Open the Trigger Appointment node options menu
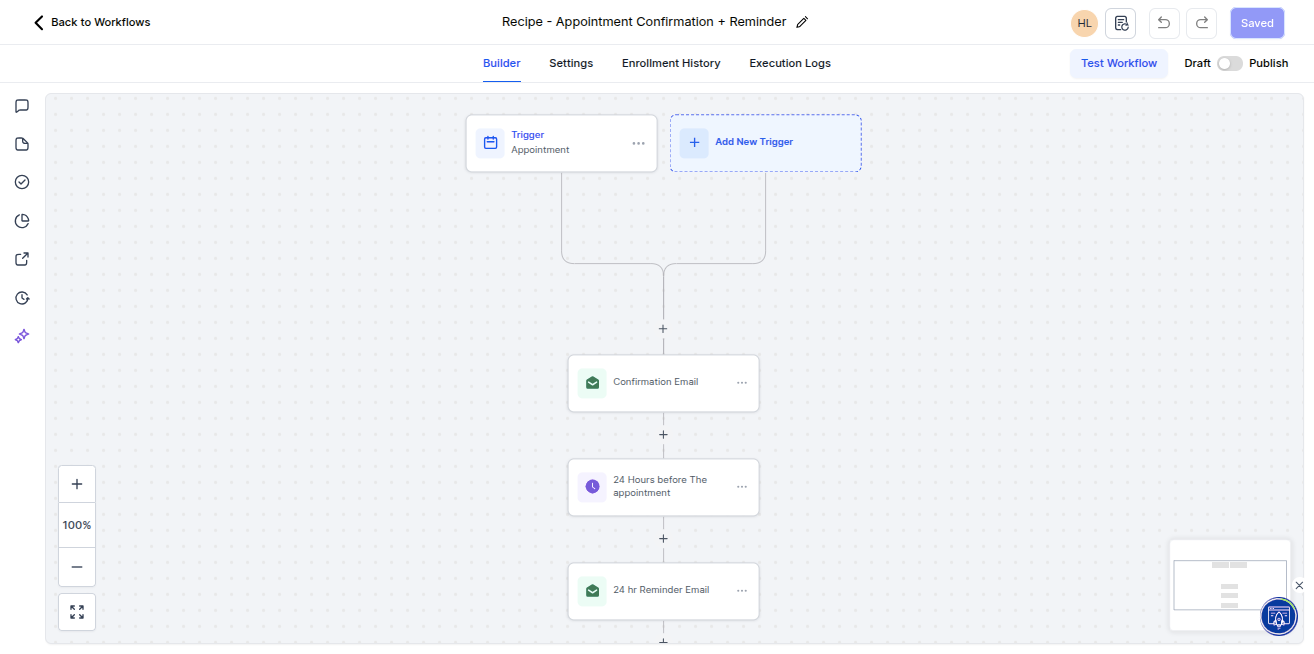 (x=638, y=143)
